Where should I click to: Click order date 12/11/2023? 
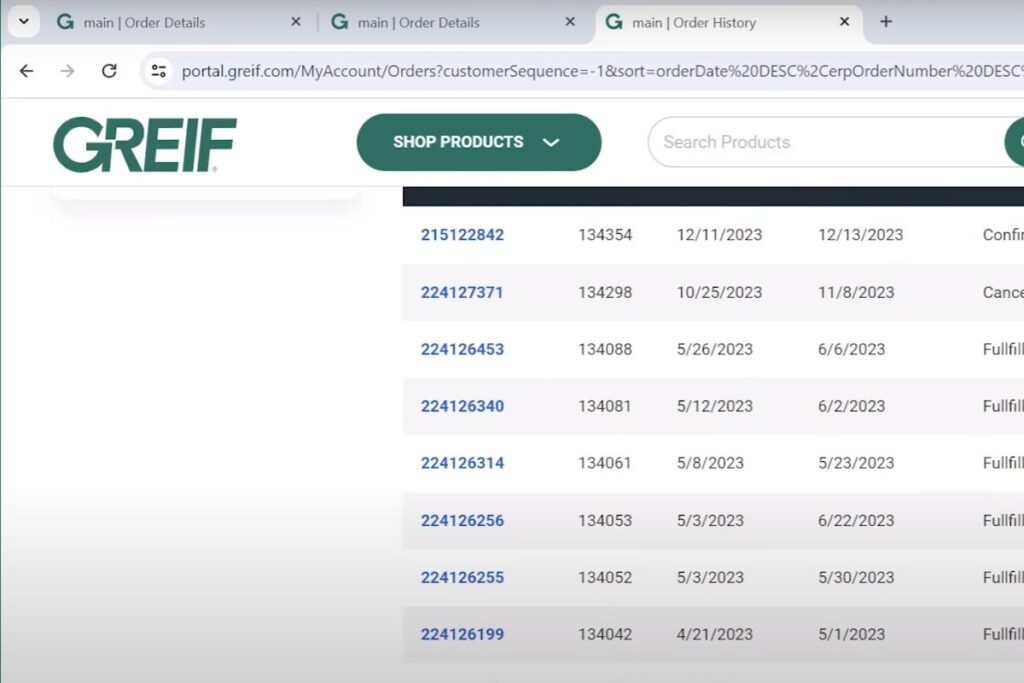coord(719,235)
